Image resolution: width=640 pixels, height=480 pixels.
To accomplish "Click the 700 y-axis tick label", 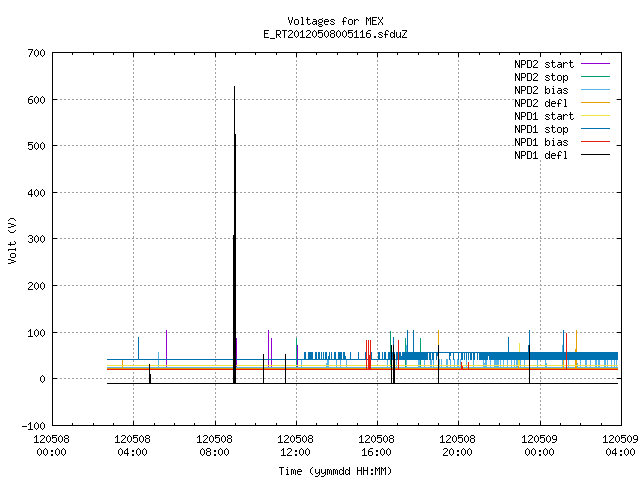I will click(36, 53).
